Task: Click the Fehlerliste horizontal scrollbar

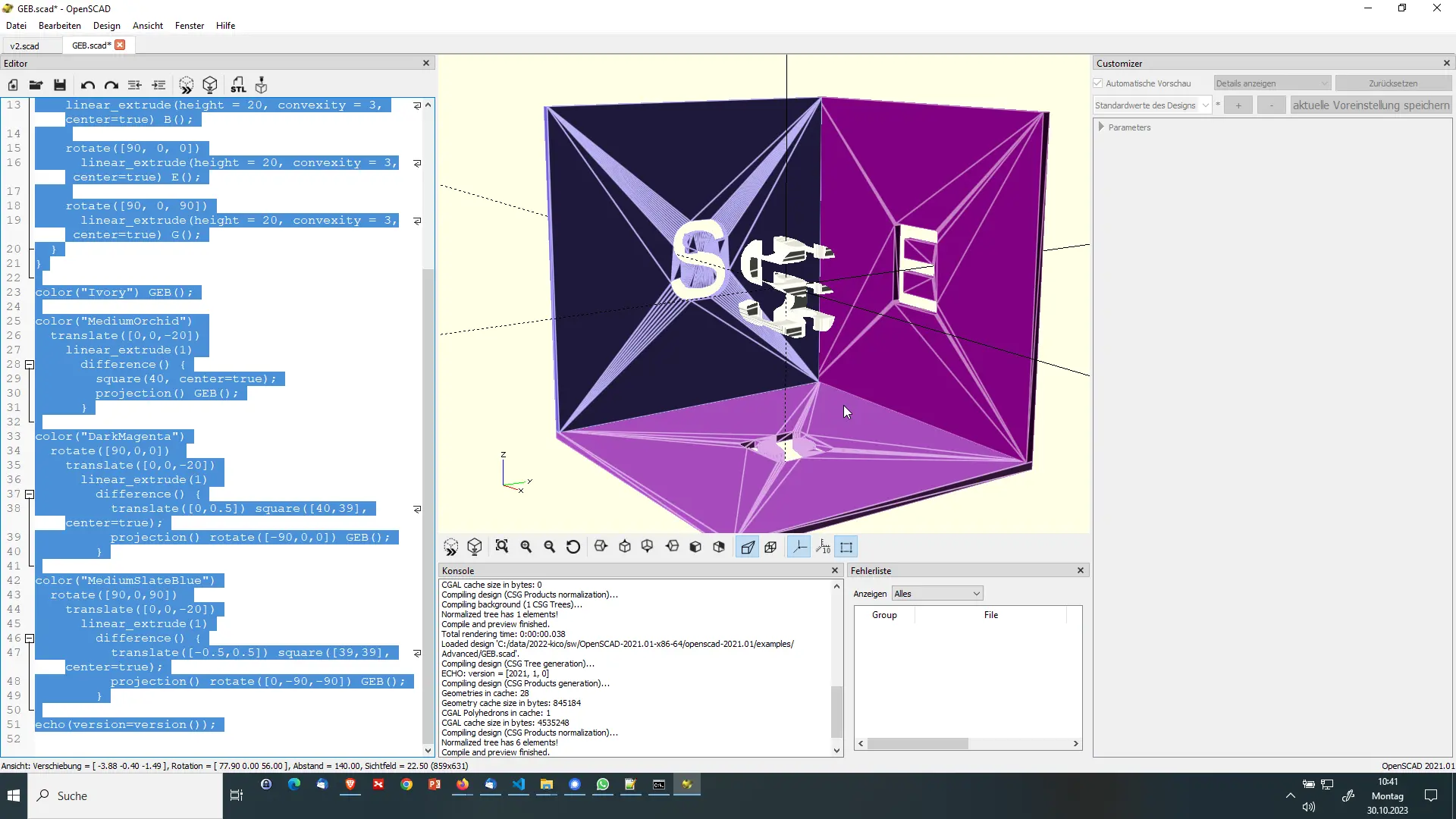Action: (968, 744)
